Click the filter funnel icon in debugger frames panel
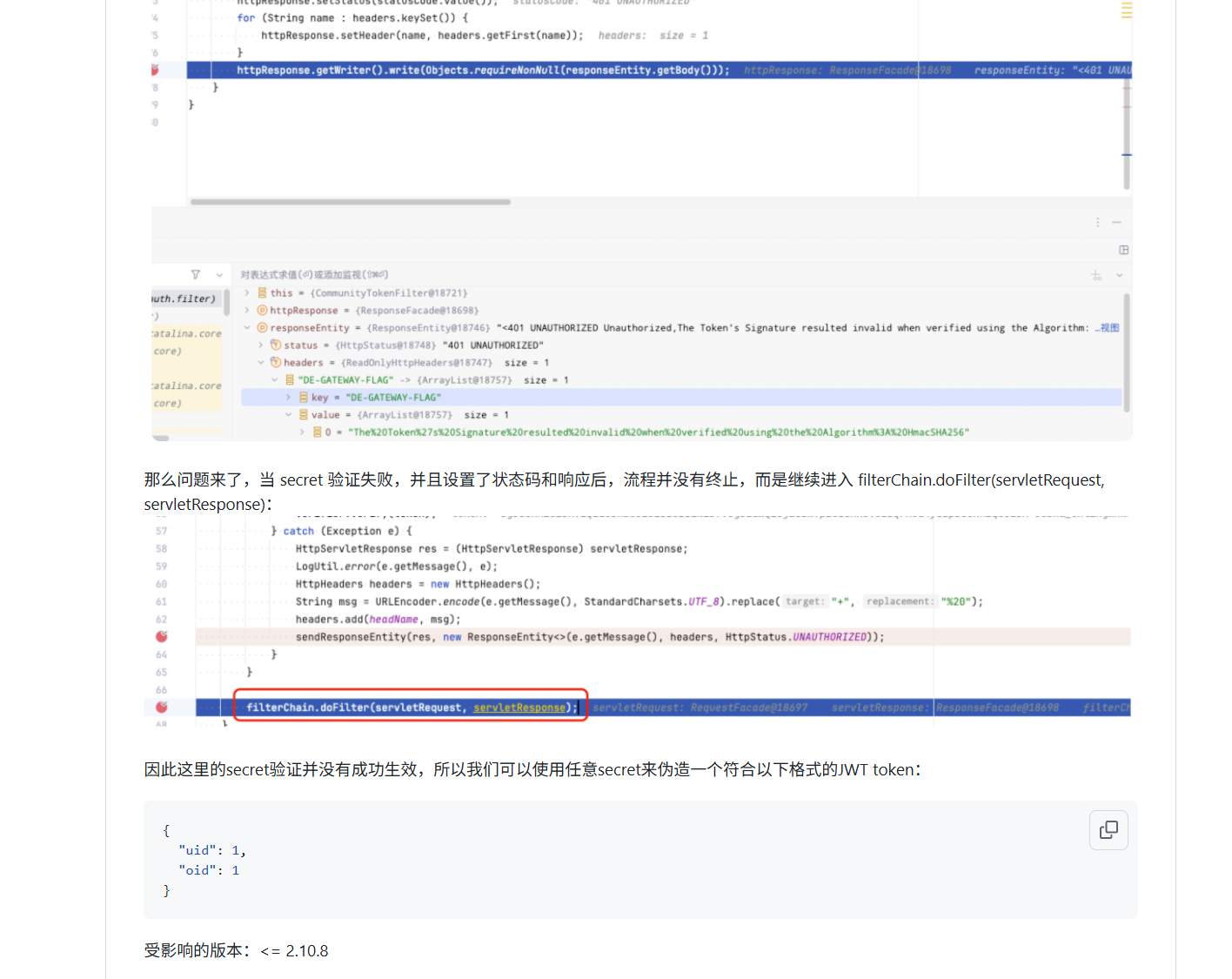 196,275
